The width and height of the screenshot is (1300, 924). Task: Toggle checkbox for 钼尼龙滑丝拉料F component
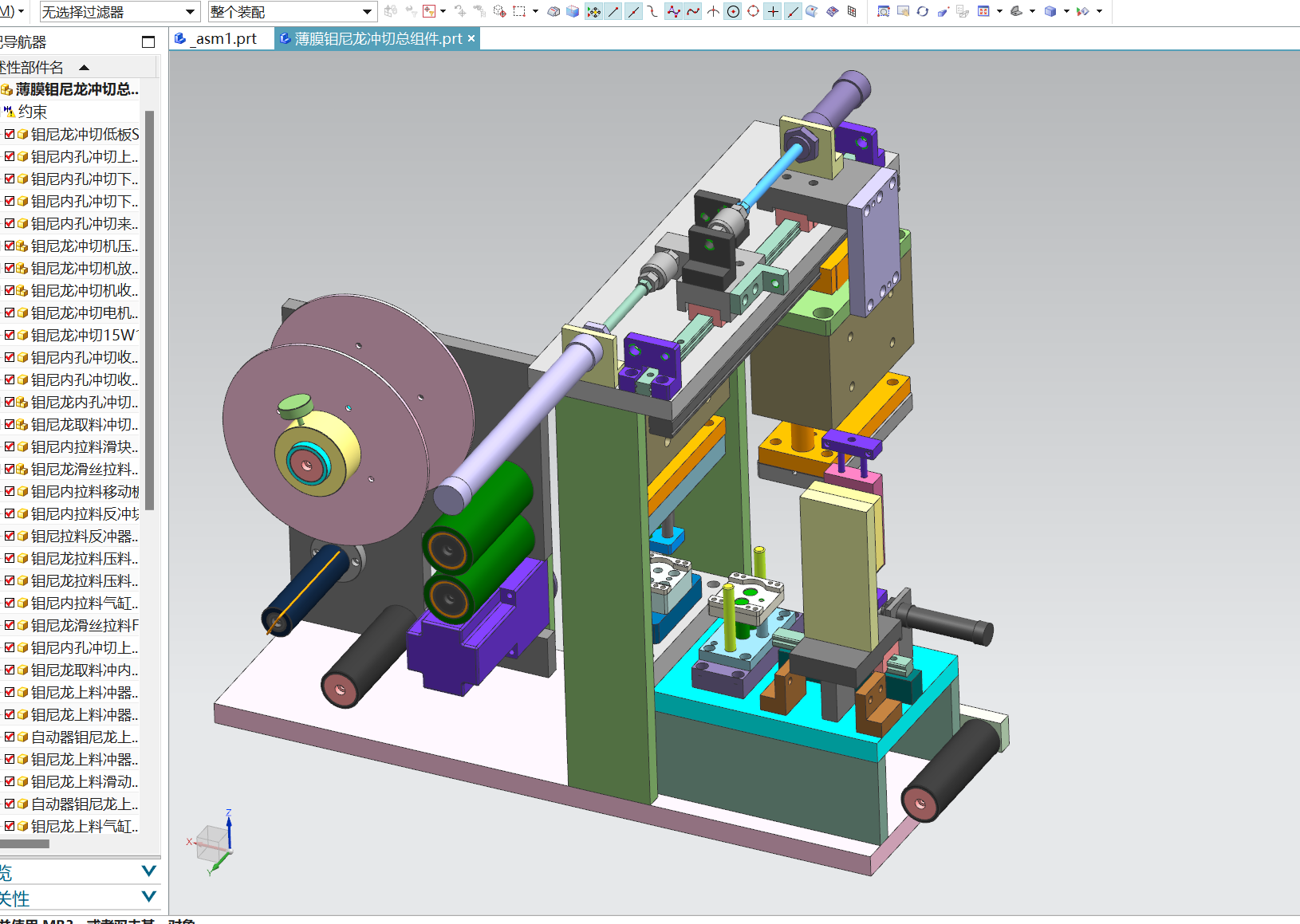(10, 625)
